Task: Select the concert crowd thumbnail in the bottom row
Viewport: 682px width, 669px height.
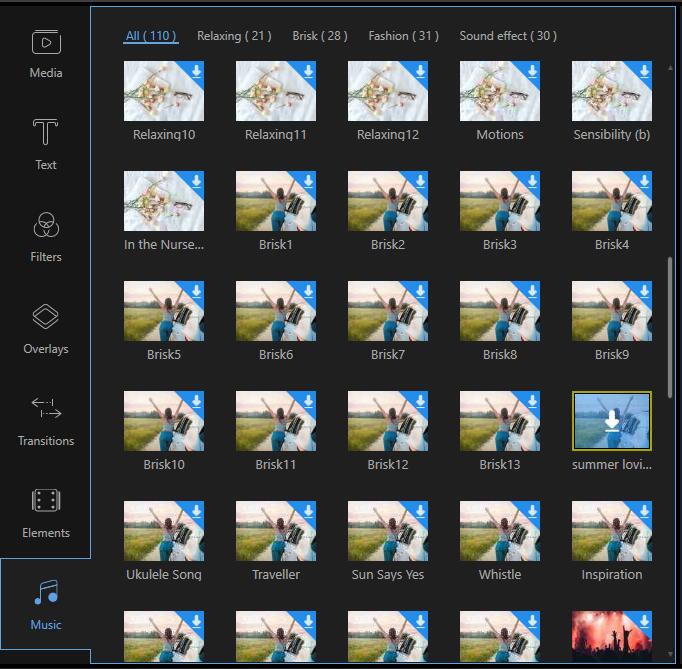Action: point(612,636)
